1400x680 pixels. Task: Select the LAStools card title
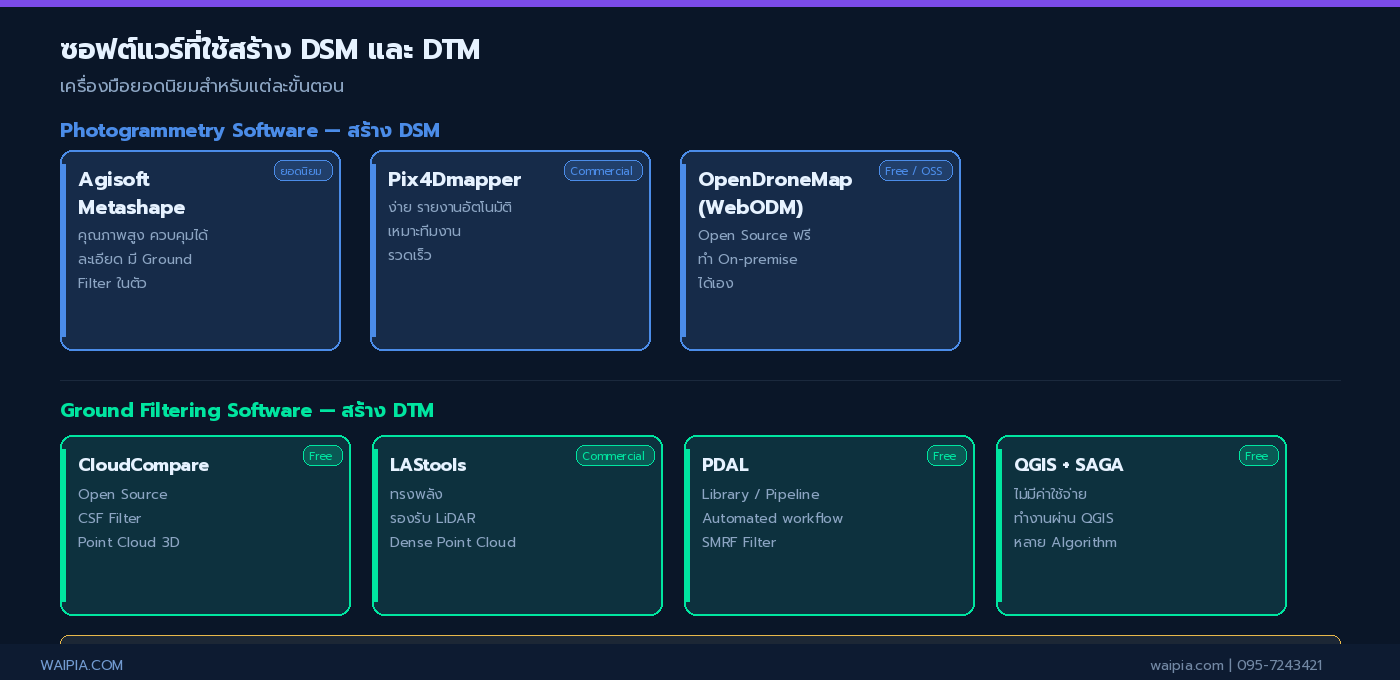(428, 465)
